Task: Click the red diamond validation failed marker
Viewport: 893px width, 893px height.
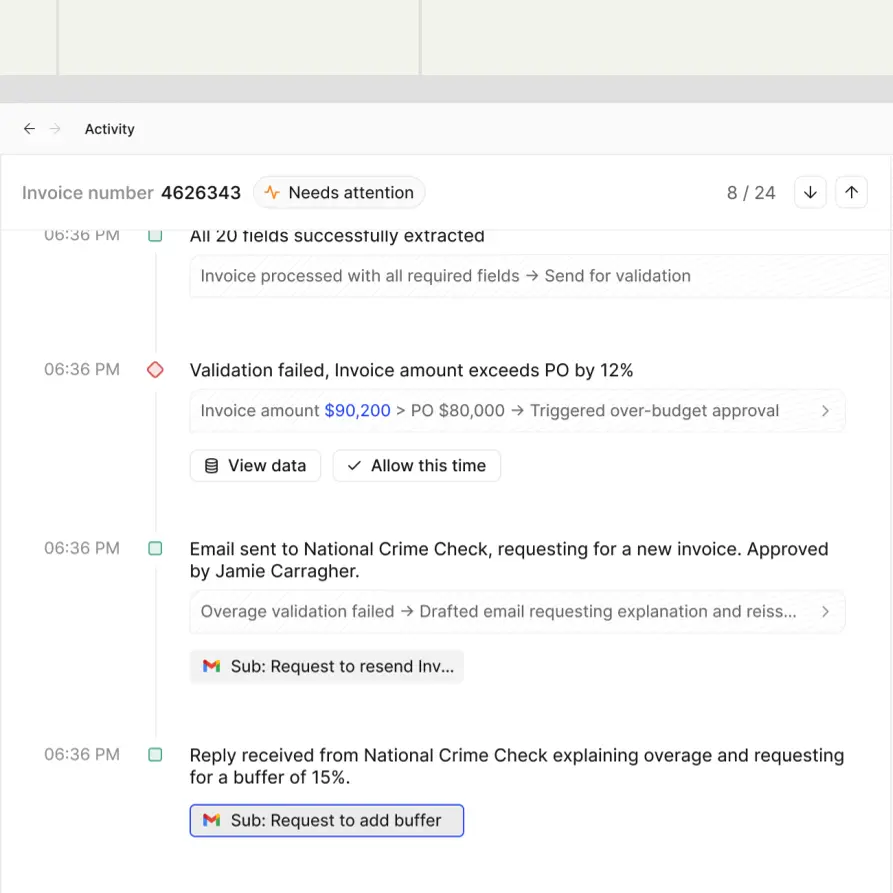Action: 155,370
